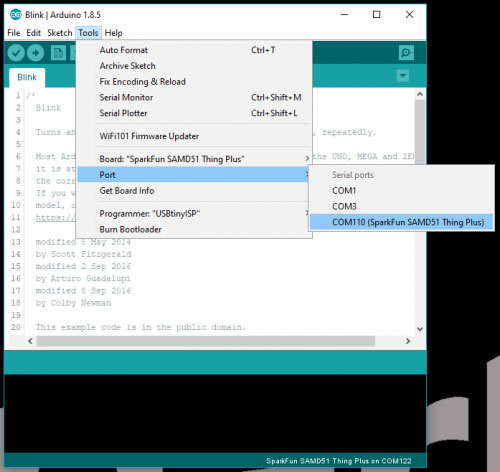Open the Programmer: USBtinyISP submenu
The height and width of the screenshot is (472, 500).
point(194,213)
